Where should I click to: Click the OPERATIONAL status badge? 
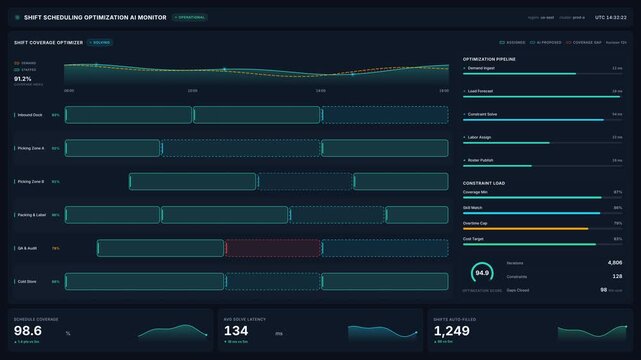[190, 18]
